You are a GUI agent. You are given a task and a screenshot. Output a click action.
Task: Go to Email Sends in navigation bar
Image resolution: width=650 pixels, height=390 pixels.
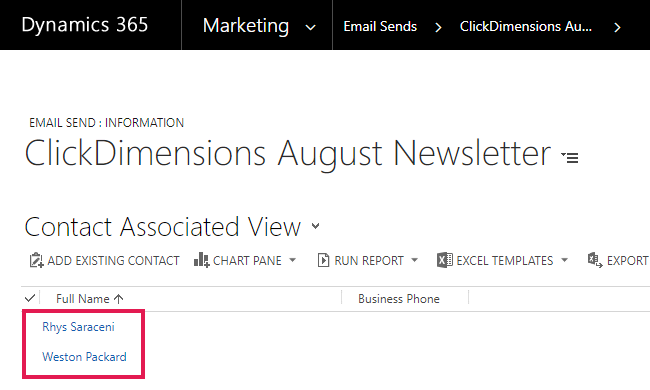380,27
